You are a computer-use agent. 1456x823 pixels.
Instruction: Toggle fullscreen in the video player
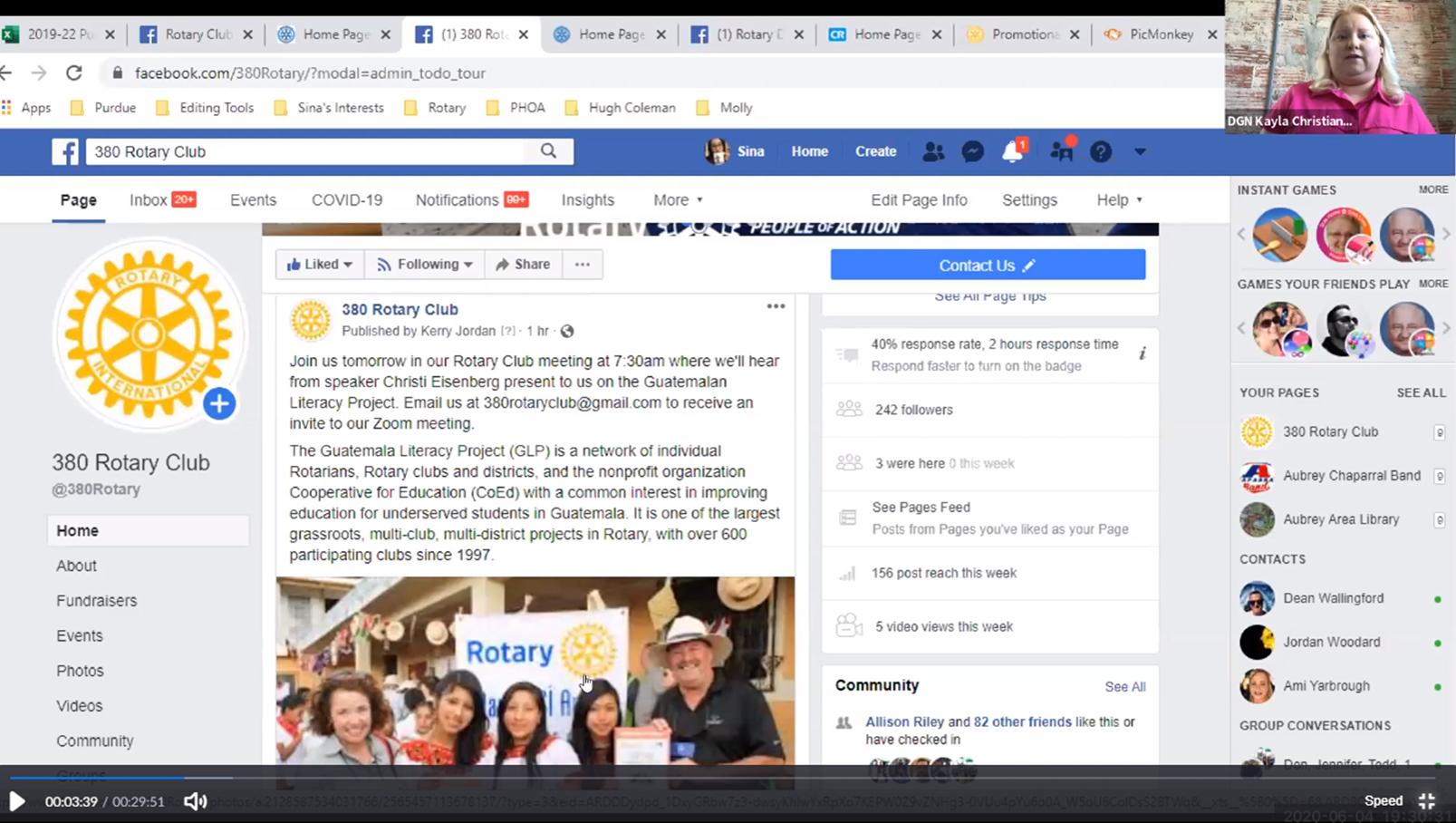[1427, 801]
